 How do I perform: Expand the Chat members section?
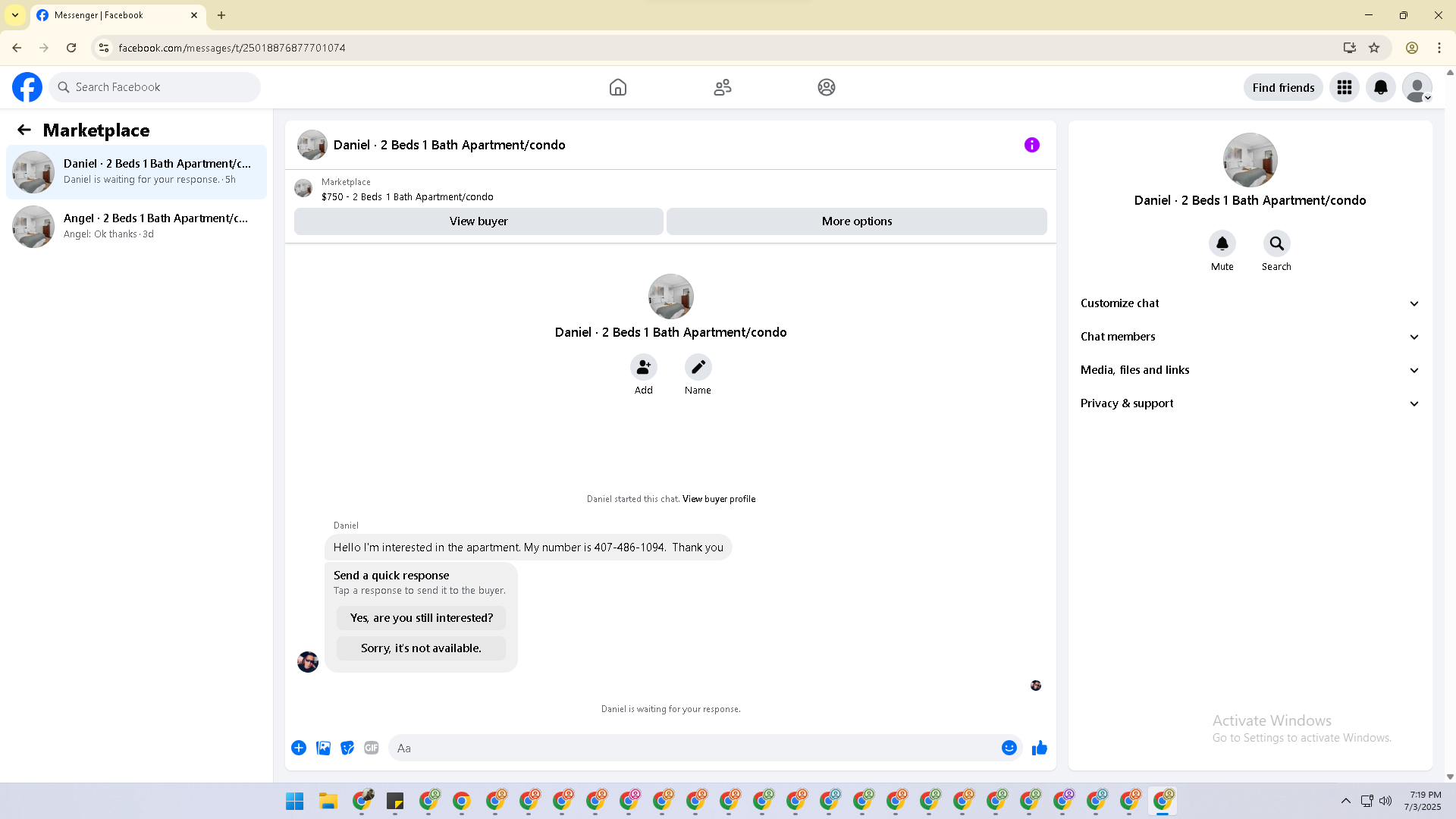pyautogui.click(x=1249, y=337)
